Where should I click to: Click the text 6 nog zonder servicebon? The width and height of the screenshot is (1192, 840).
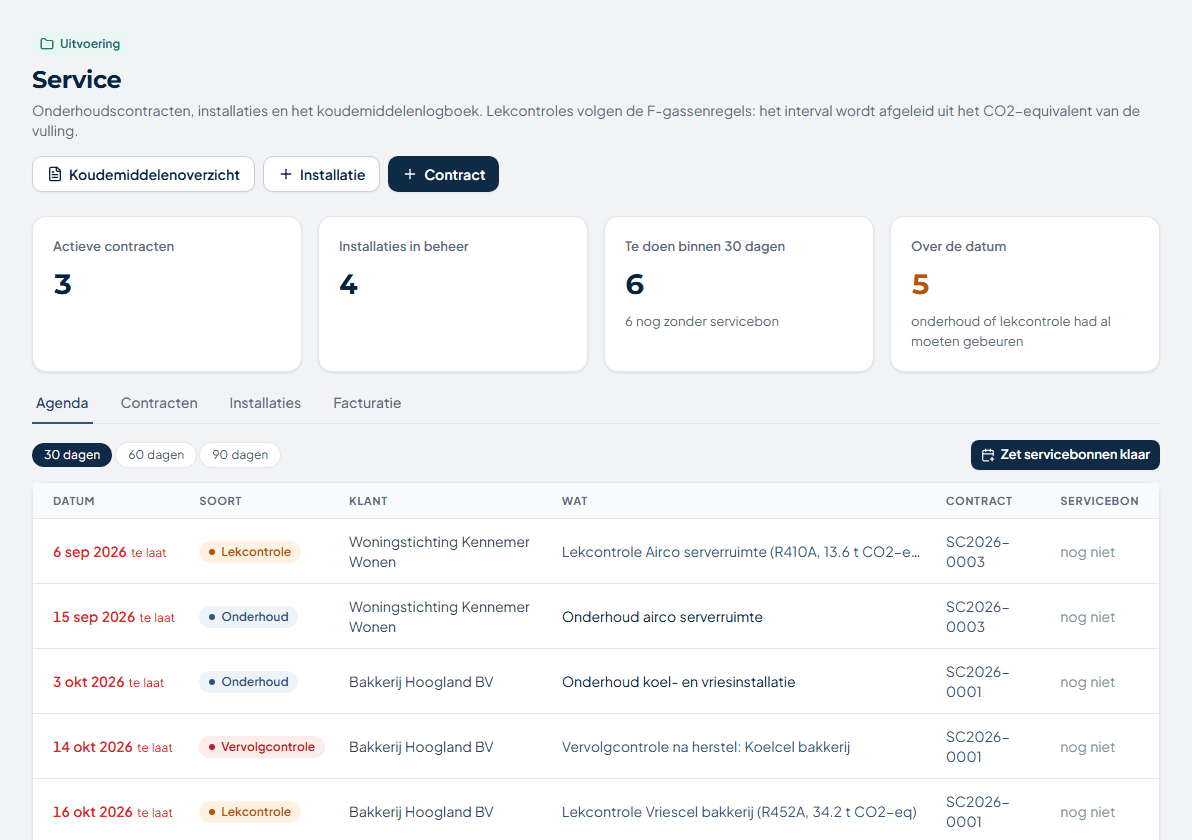click(x=702, y=322)
